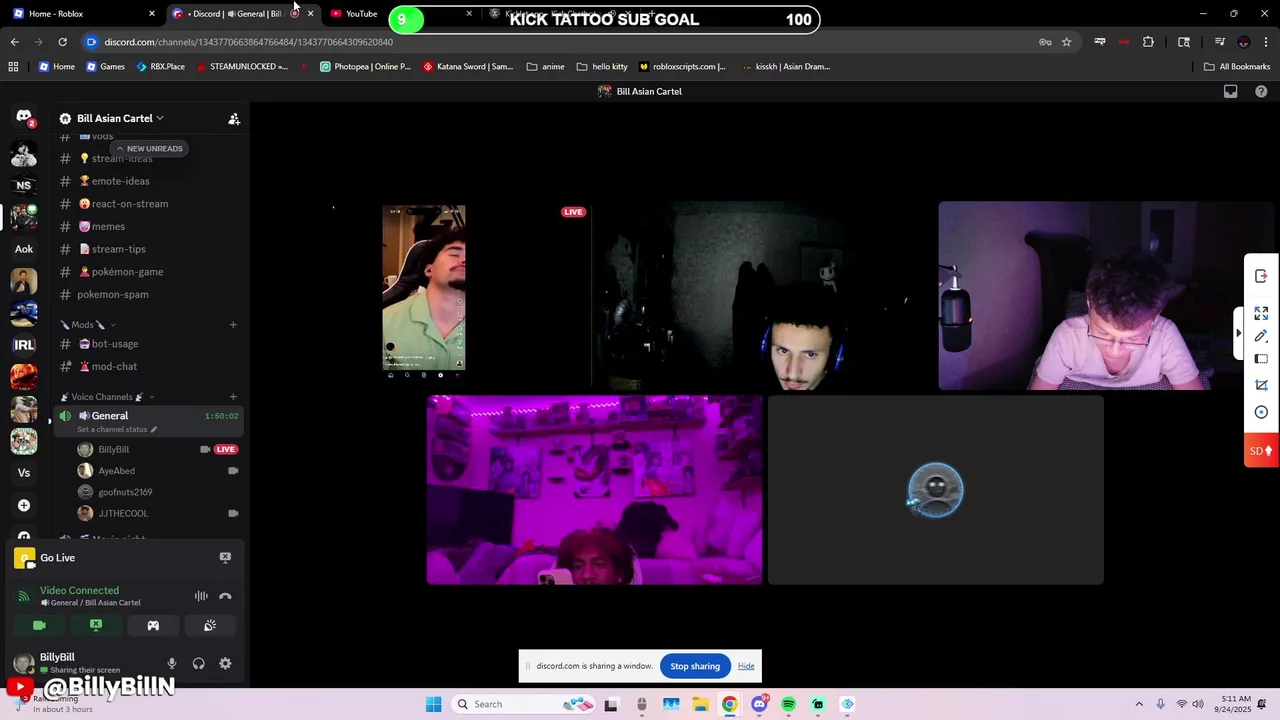The image size is (1280, 720).
Task: Collapse Voice Channels category
Action: click(x=107, y=397)
